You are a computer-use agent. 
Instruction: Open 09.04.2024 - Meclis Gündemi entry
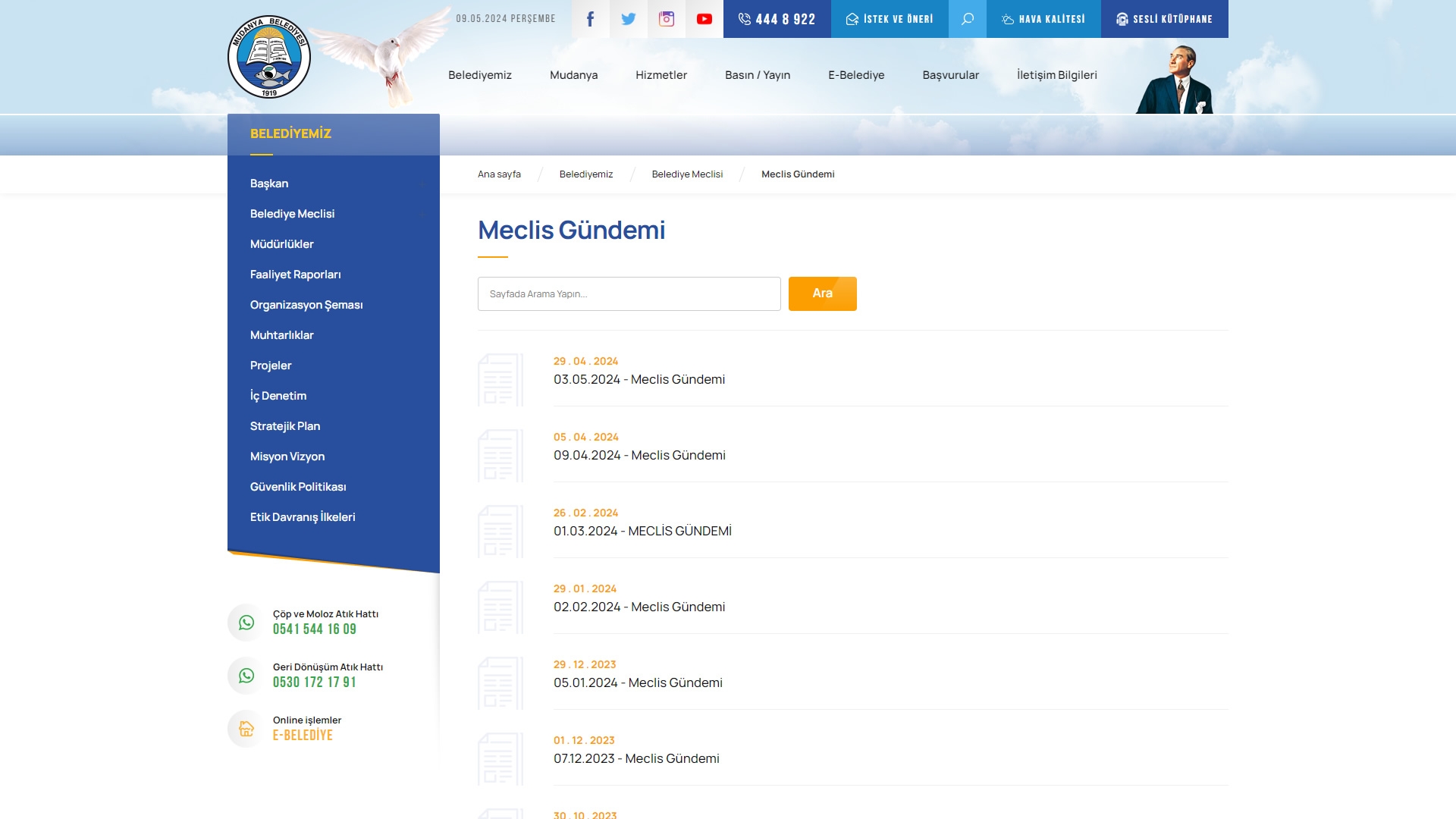pyautogui.click(x=639, y=455)
